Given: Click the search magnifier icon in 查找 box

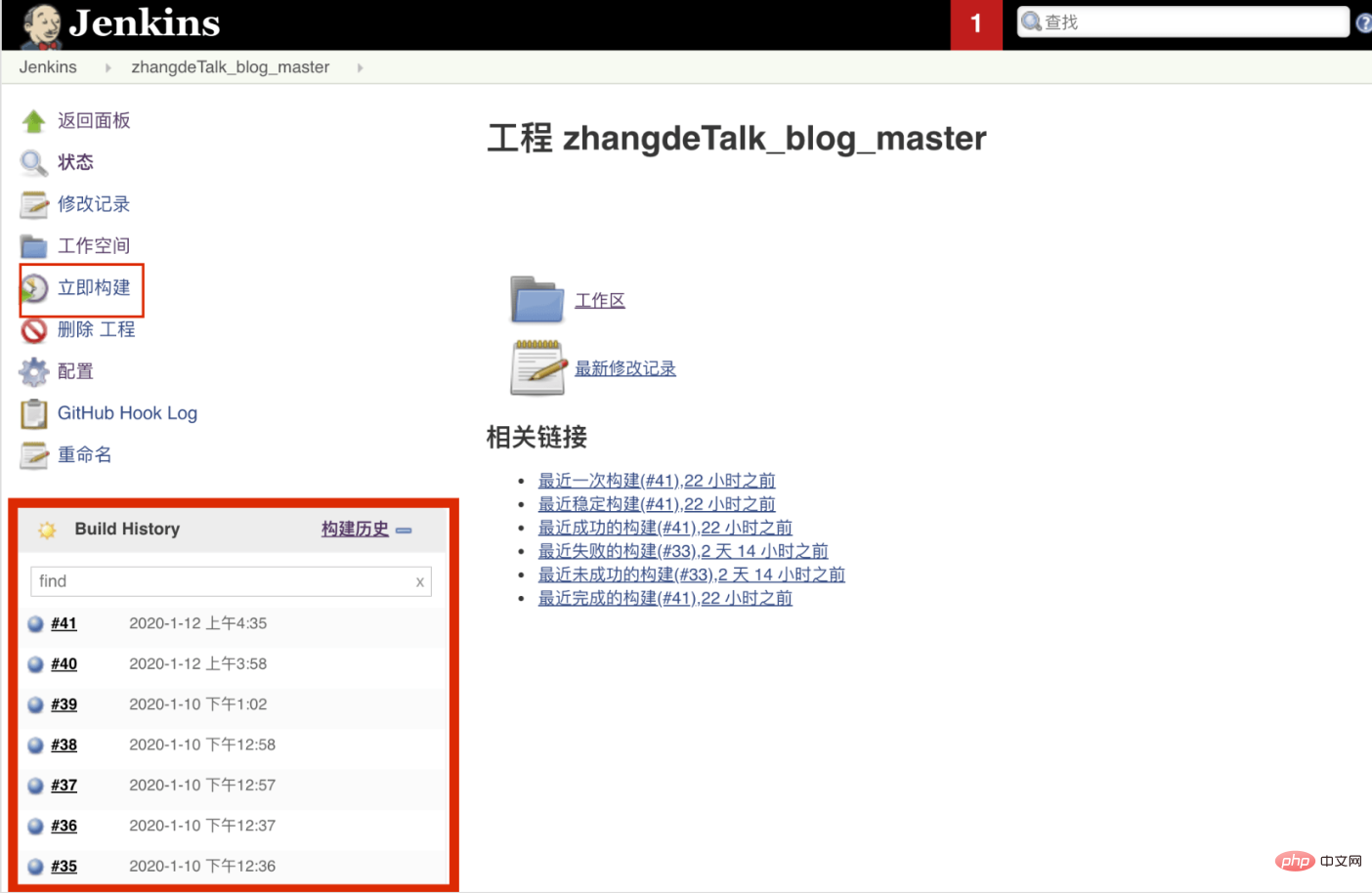Looking at the screenshot, I should point(1032,21).
